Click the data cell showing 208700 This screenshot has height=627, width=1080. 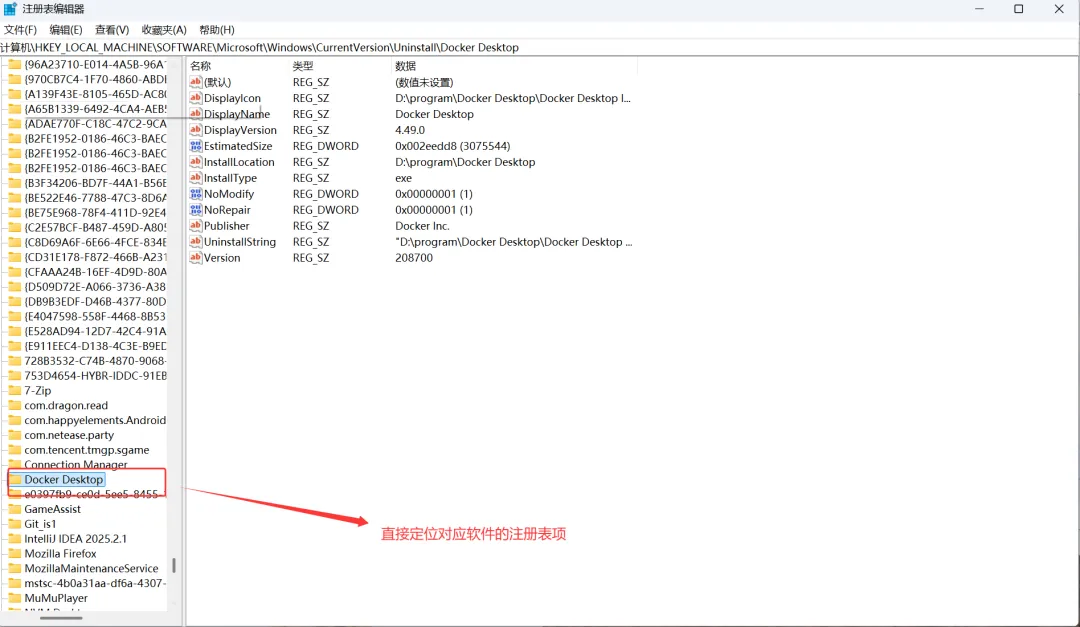tap(414, 258)
